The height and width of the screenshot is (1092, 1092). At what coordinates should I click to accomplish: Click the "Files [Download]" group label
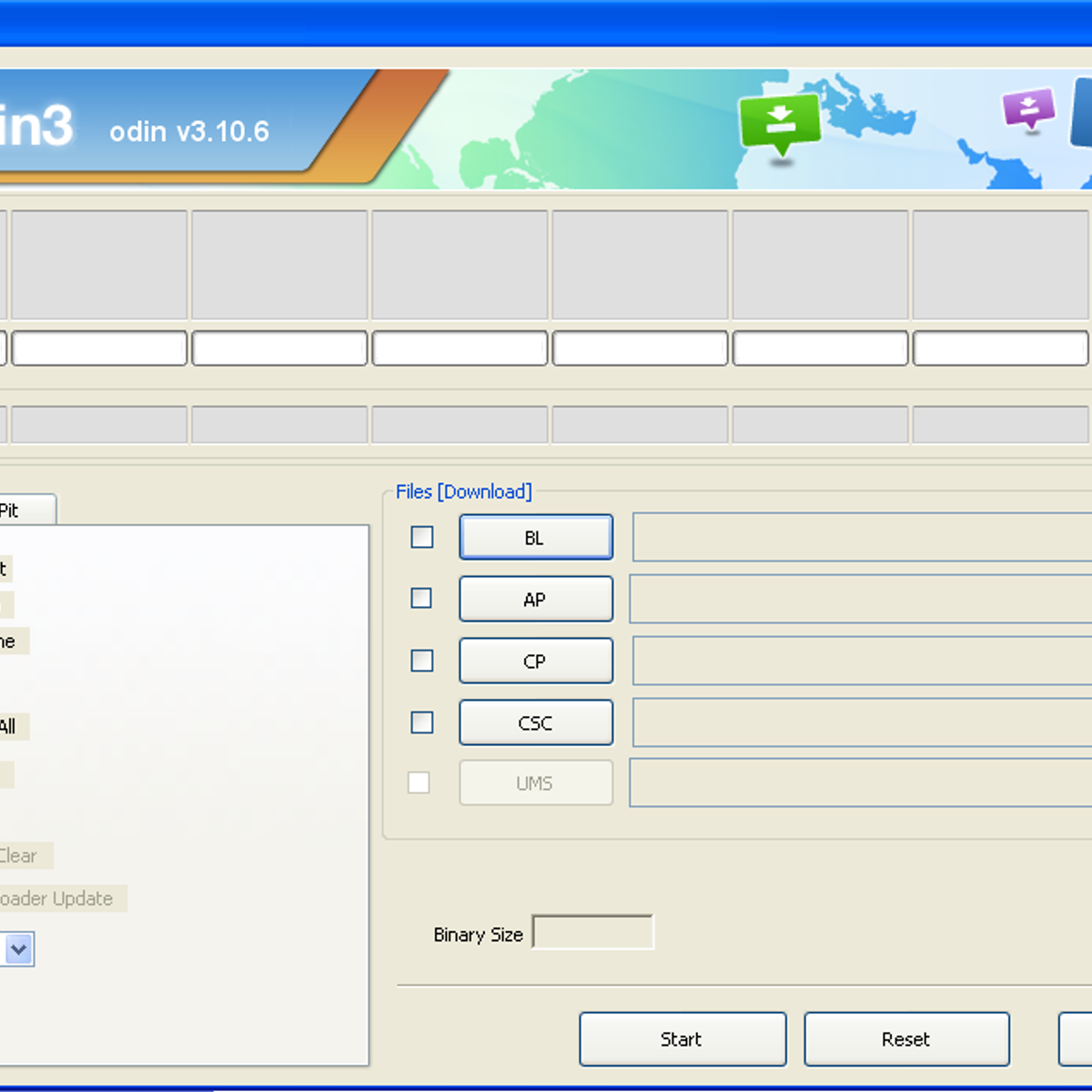point(464,491)
